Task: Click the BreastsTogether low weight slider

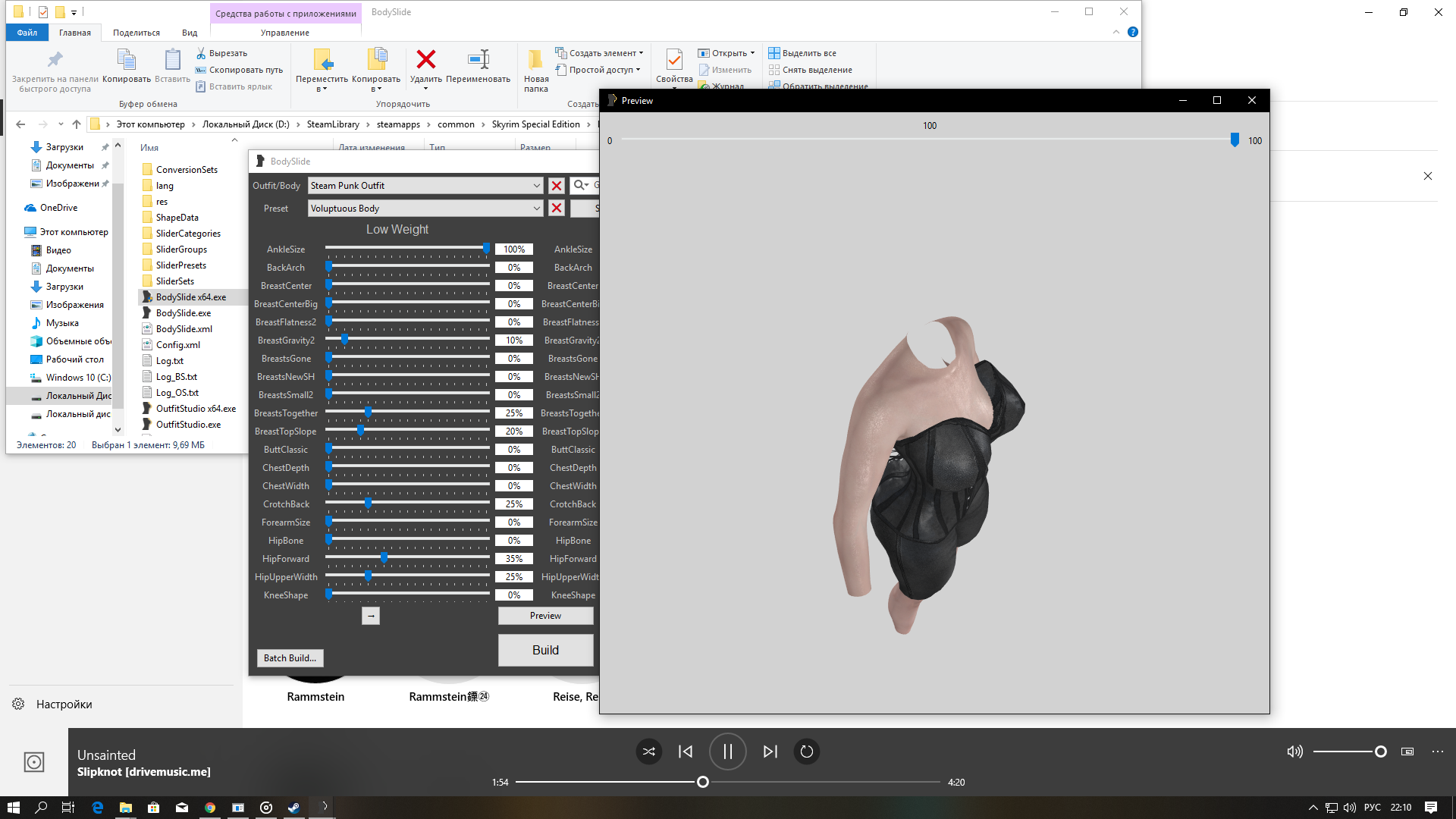Action: click(369, 413)
